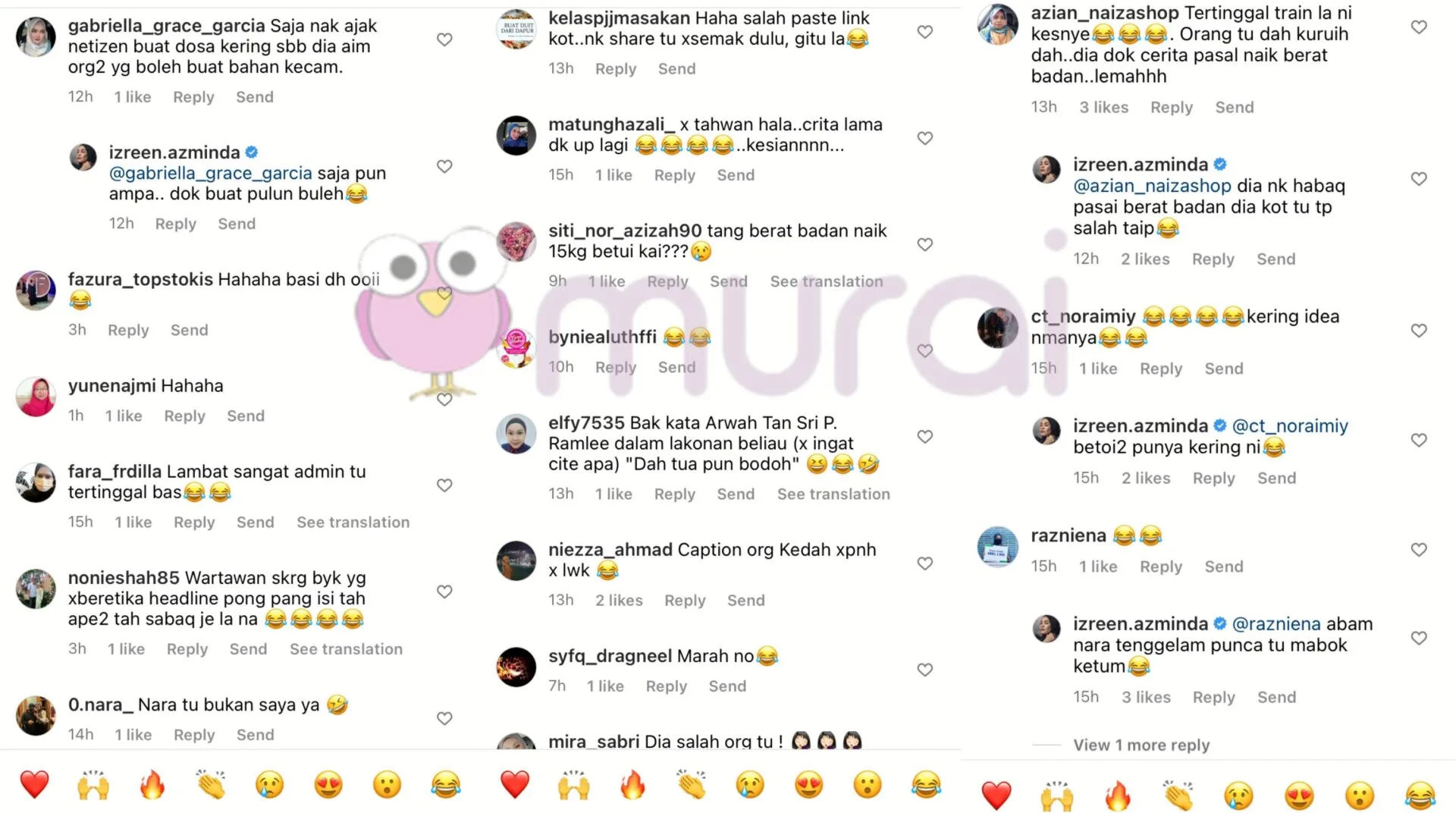Expand View 1 more reply
This screenshot has width=1456, height=819.
[1141, 745]
